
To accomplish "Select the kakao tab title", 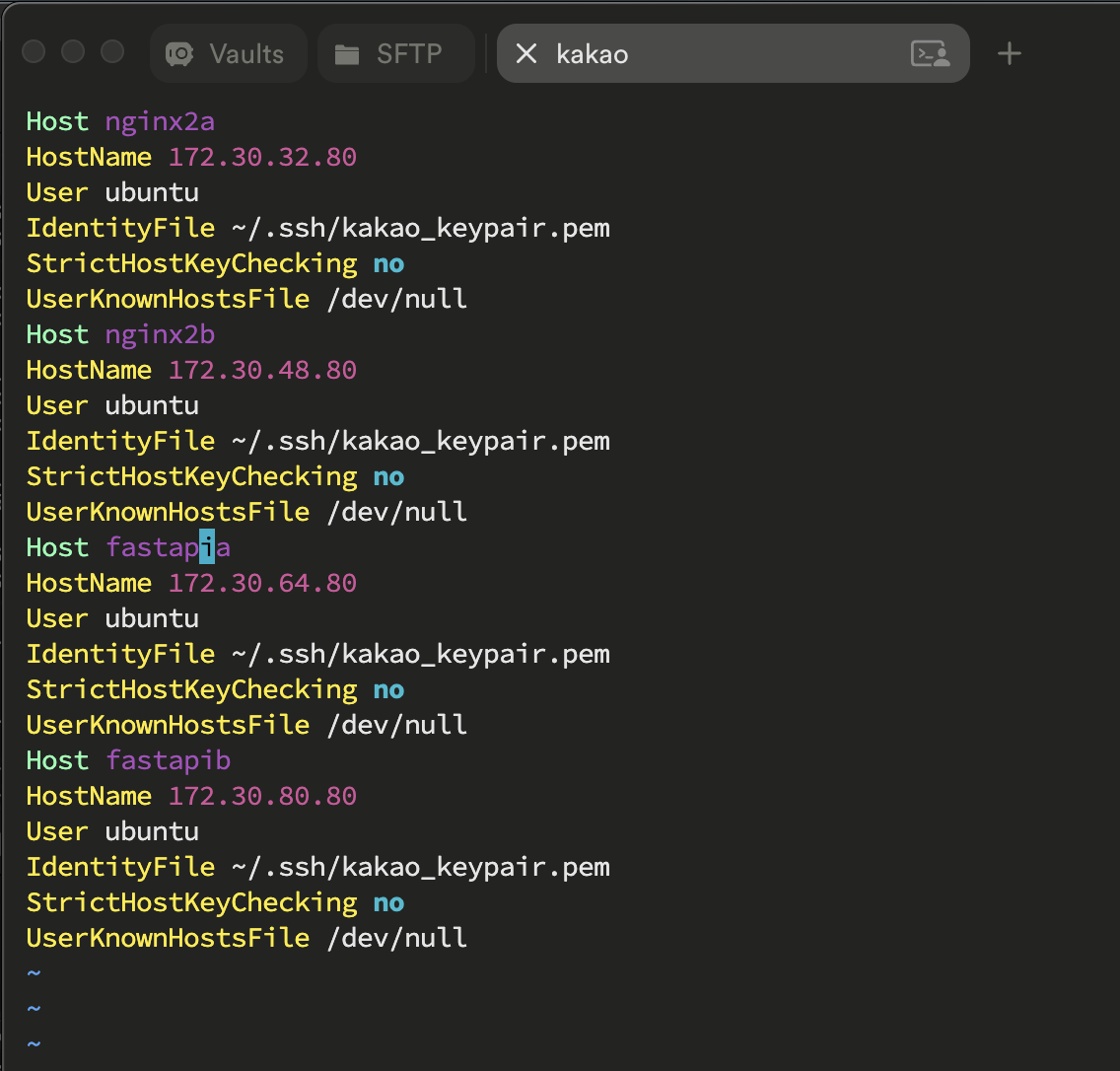I will click(x=593, y=54).
